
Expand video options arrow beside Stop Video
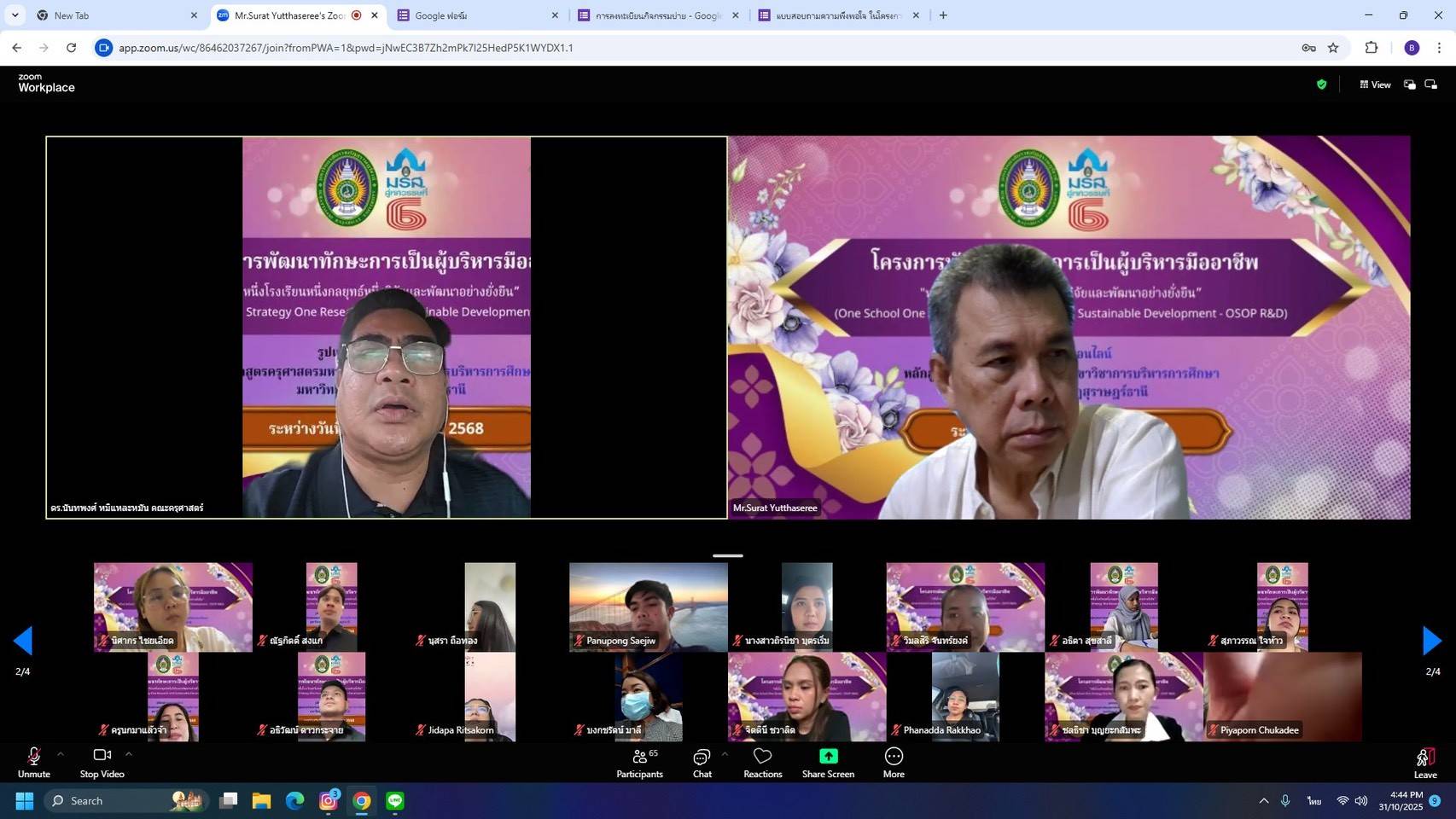(129, 754)
